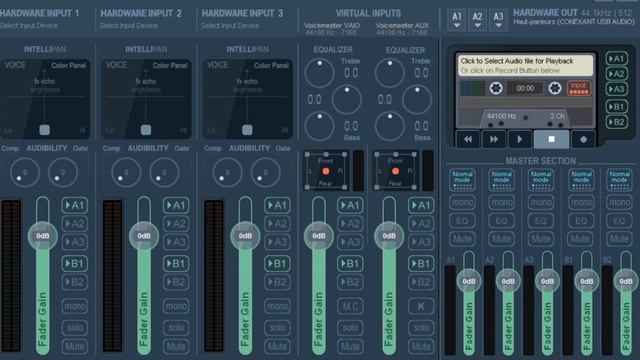Image resolution: width=640 pixels, height=360 pixels.
Task: Click Hardware Input 2 Comp knob
Action: 126,173
